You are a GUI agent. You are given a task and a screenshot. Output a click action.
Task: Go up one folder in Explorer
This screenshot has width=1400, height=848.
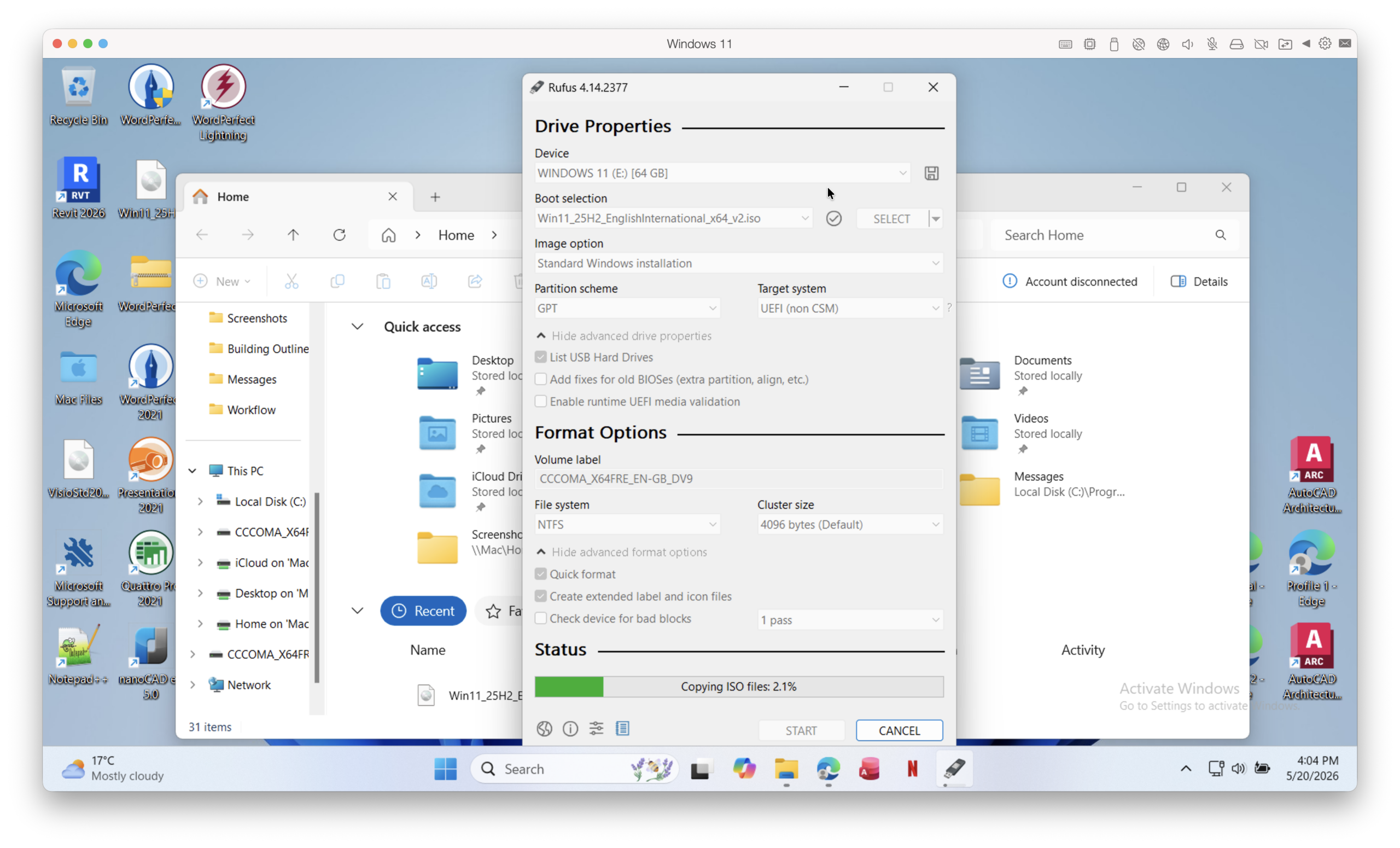click(x=293, y=235)
